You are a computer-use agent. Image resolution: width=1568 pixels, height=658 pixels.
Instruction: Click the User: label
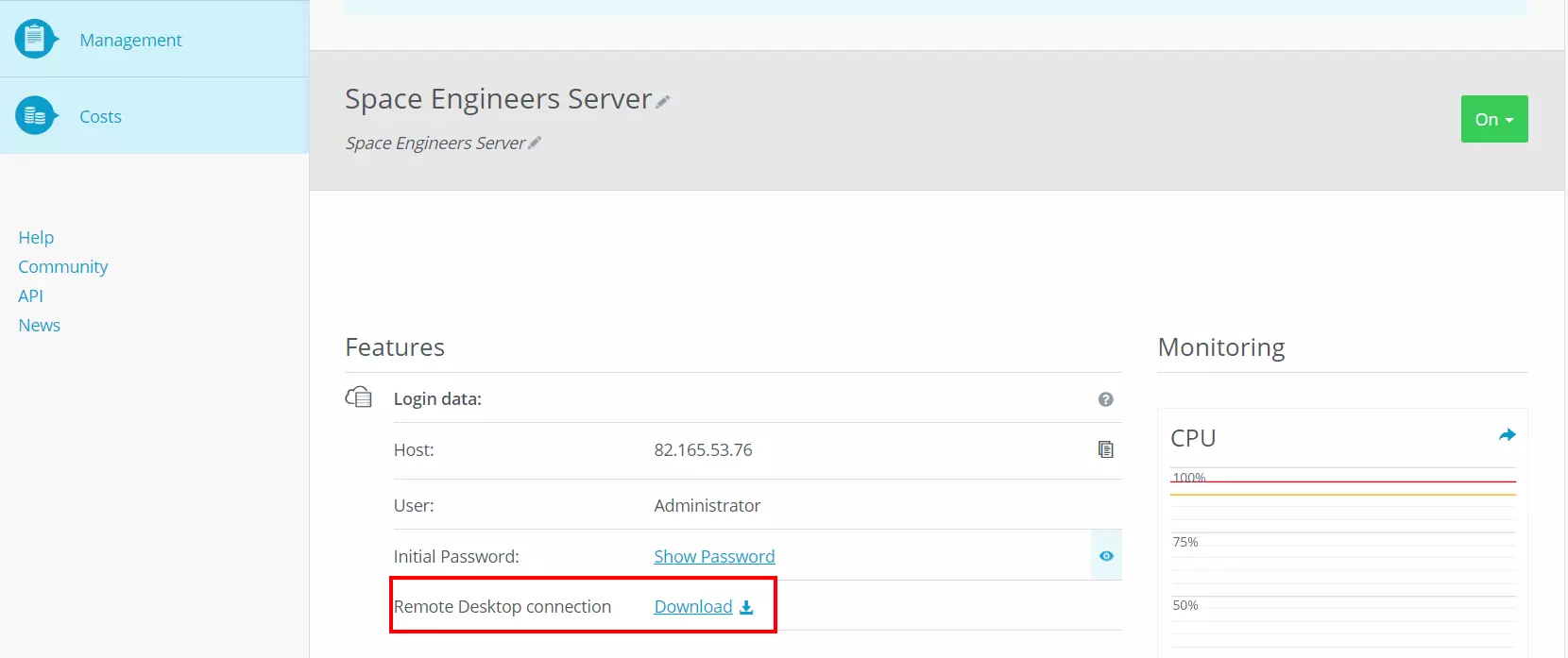[414, 506]
